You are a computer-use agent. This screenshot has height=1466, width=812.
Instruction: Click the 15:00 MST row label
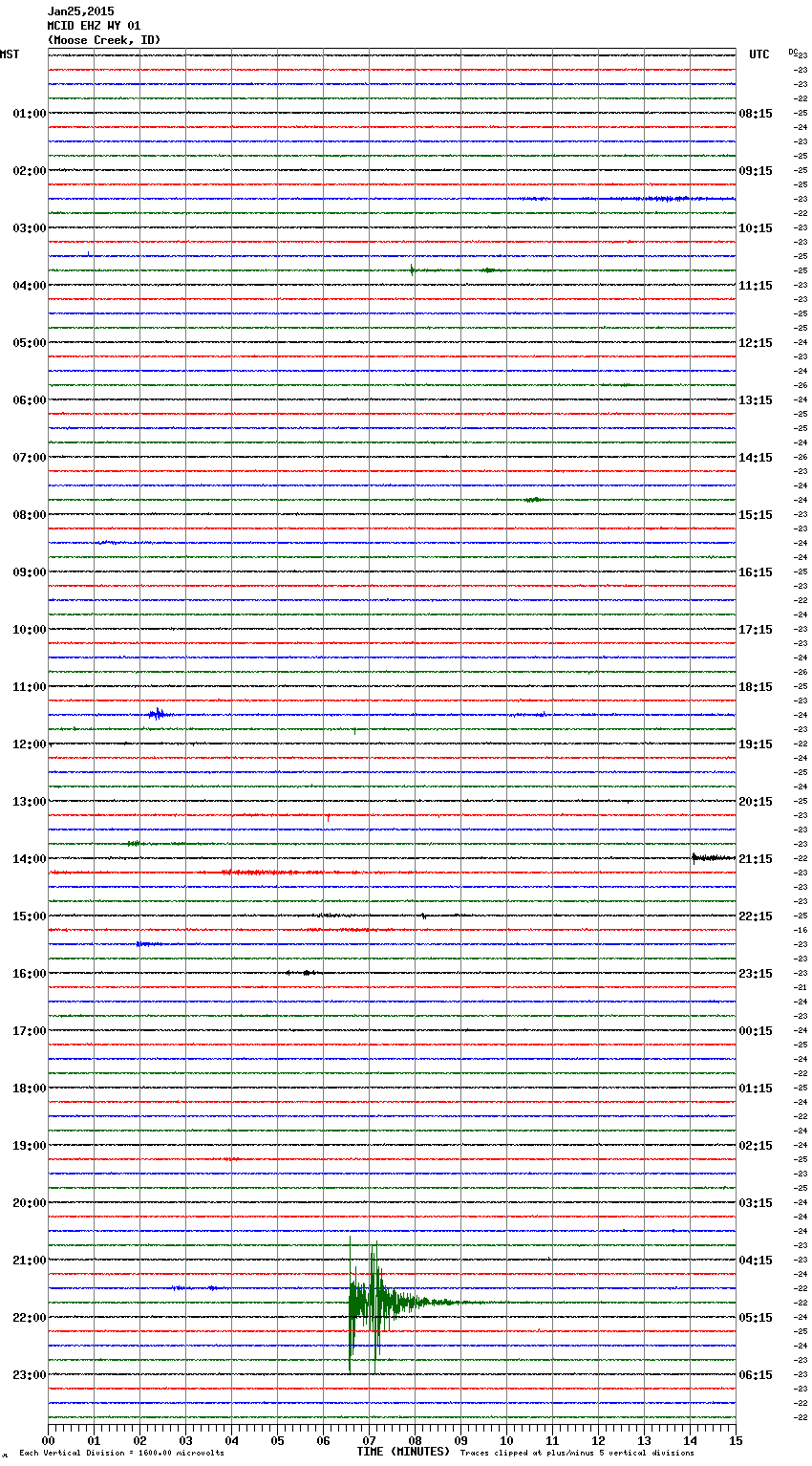pyautogui.click(x=29, y=916)
